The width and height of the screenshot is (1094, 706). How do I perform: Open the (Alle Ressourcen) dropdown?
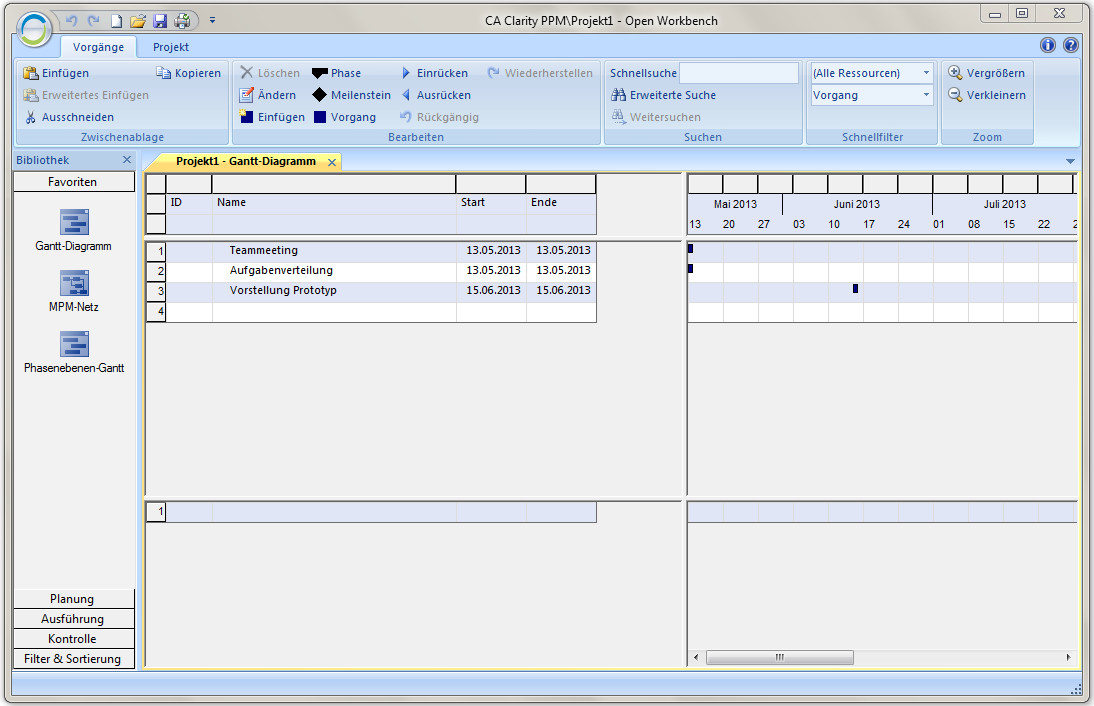click(x=871, y=73)
